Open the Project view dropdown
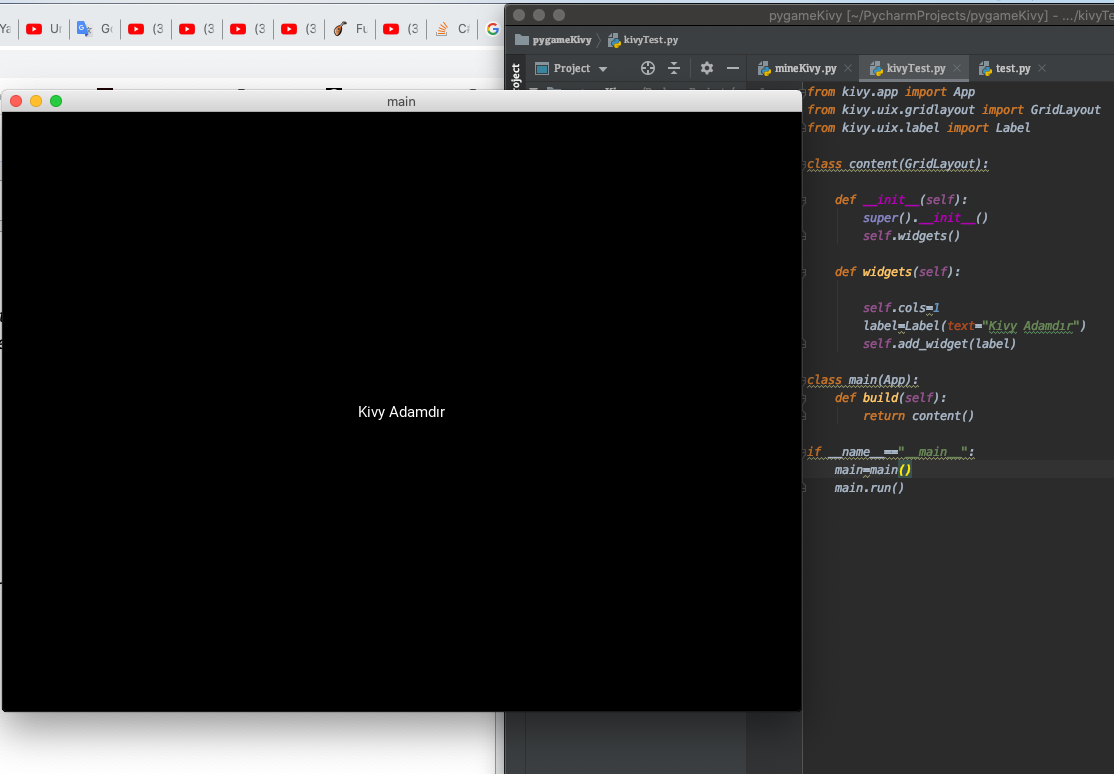 tap(572, 68)
